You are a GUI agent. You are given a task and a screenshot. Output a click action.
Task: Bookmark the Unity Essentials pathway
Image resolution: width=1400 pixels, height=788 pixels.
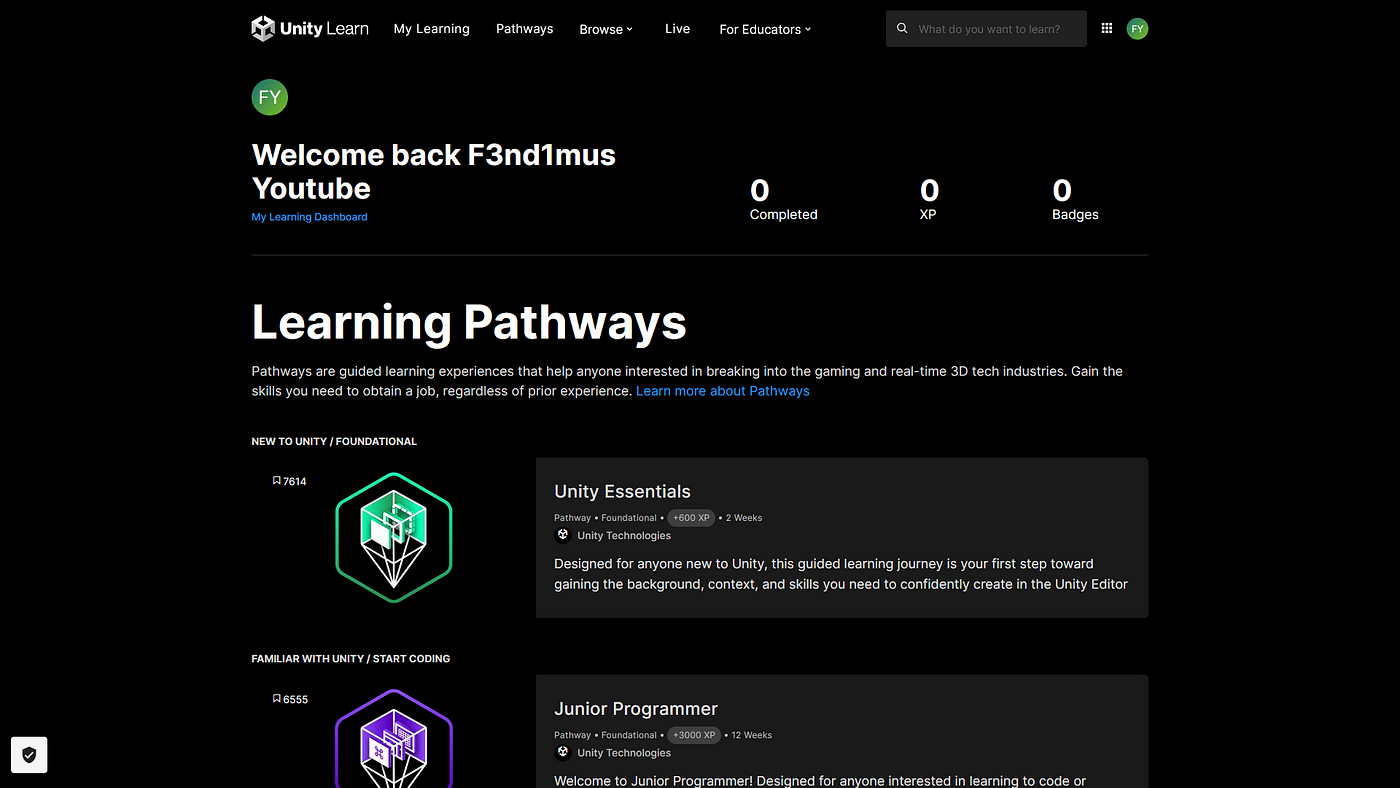[x=277, y=481]
